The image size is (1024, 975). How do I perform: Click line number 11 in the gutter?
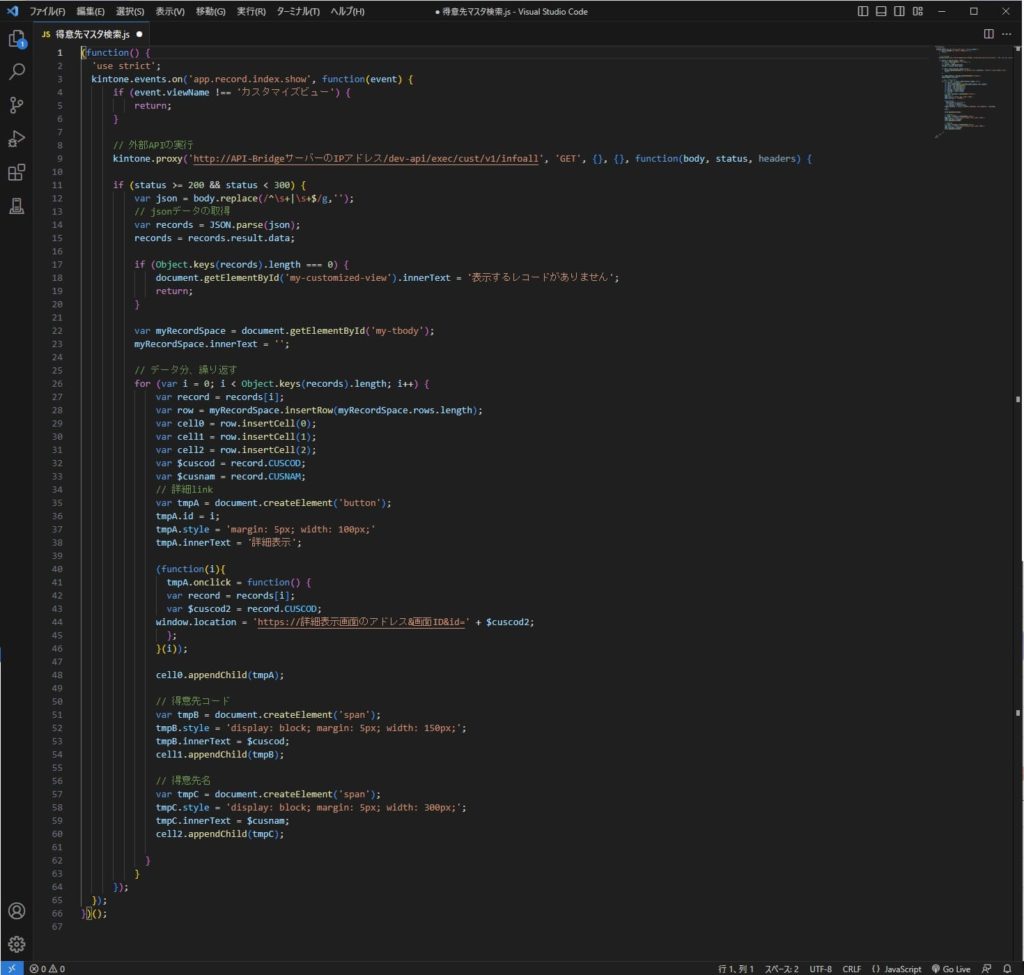pos(57,185)
